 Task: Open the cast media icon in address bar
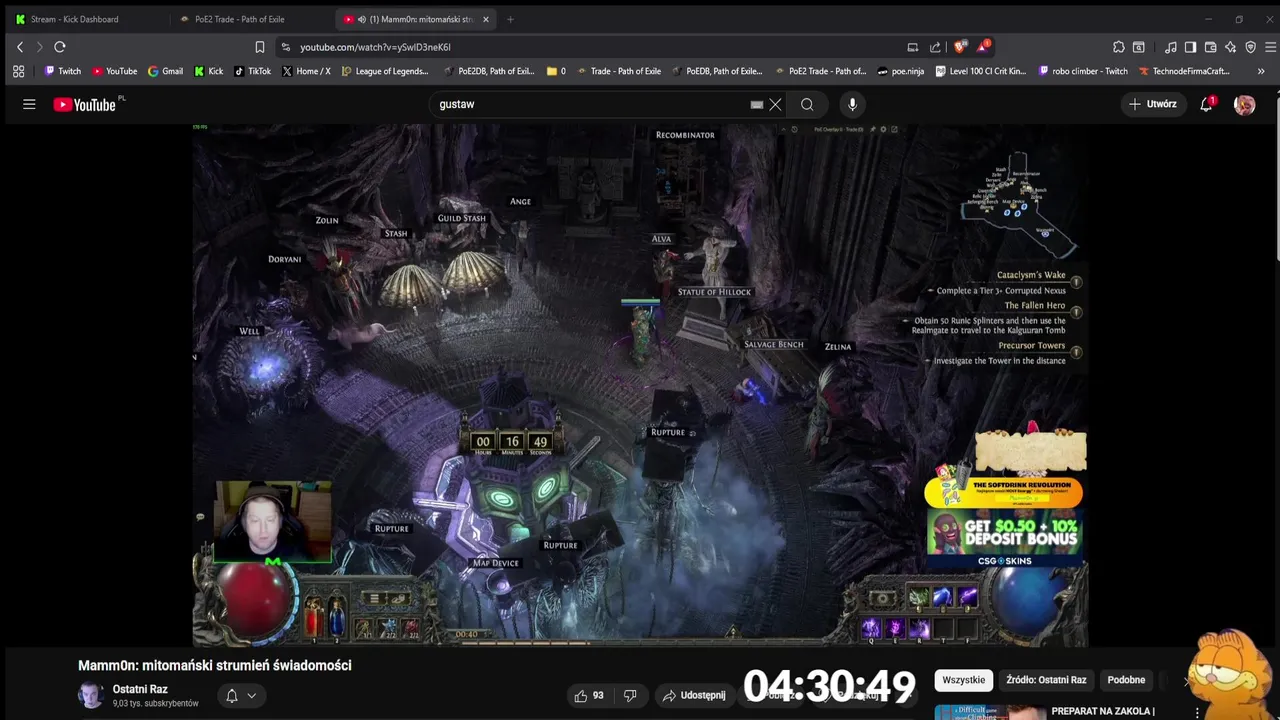point(912,47)
